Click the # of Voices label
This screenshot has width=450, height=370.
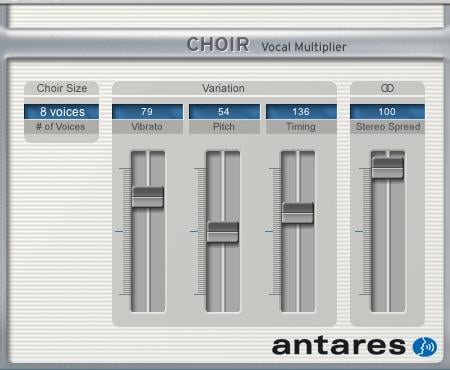point(60,127)
